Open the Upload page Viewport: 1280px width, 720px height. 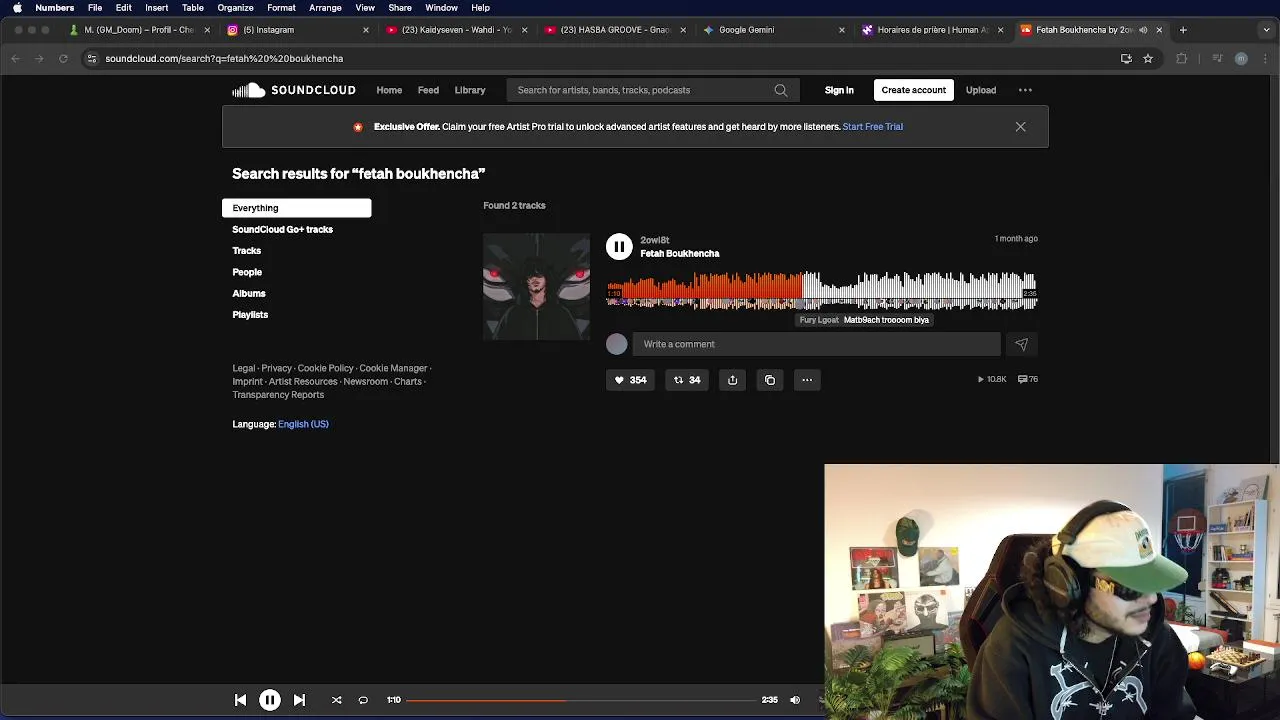click(981, 90)
